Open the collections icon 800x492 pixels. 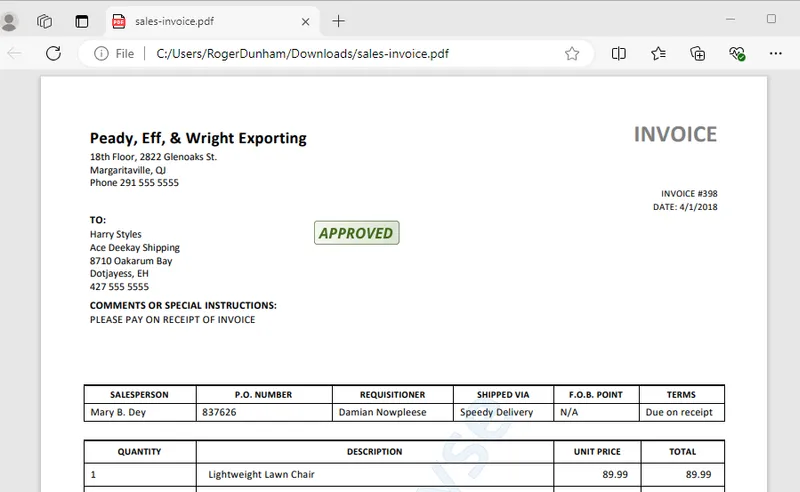coord(697,54)
